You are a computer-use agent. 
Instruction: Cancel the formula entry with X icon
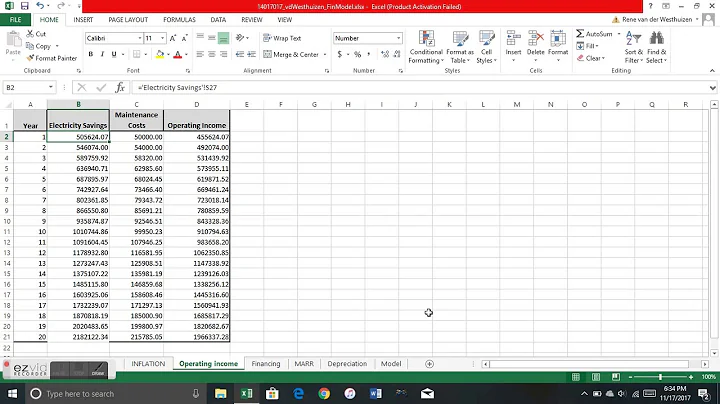(82, 87)
